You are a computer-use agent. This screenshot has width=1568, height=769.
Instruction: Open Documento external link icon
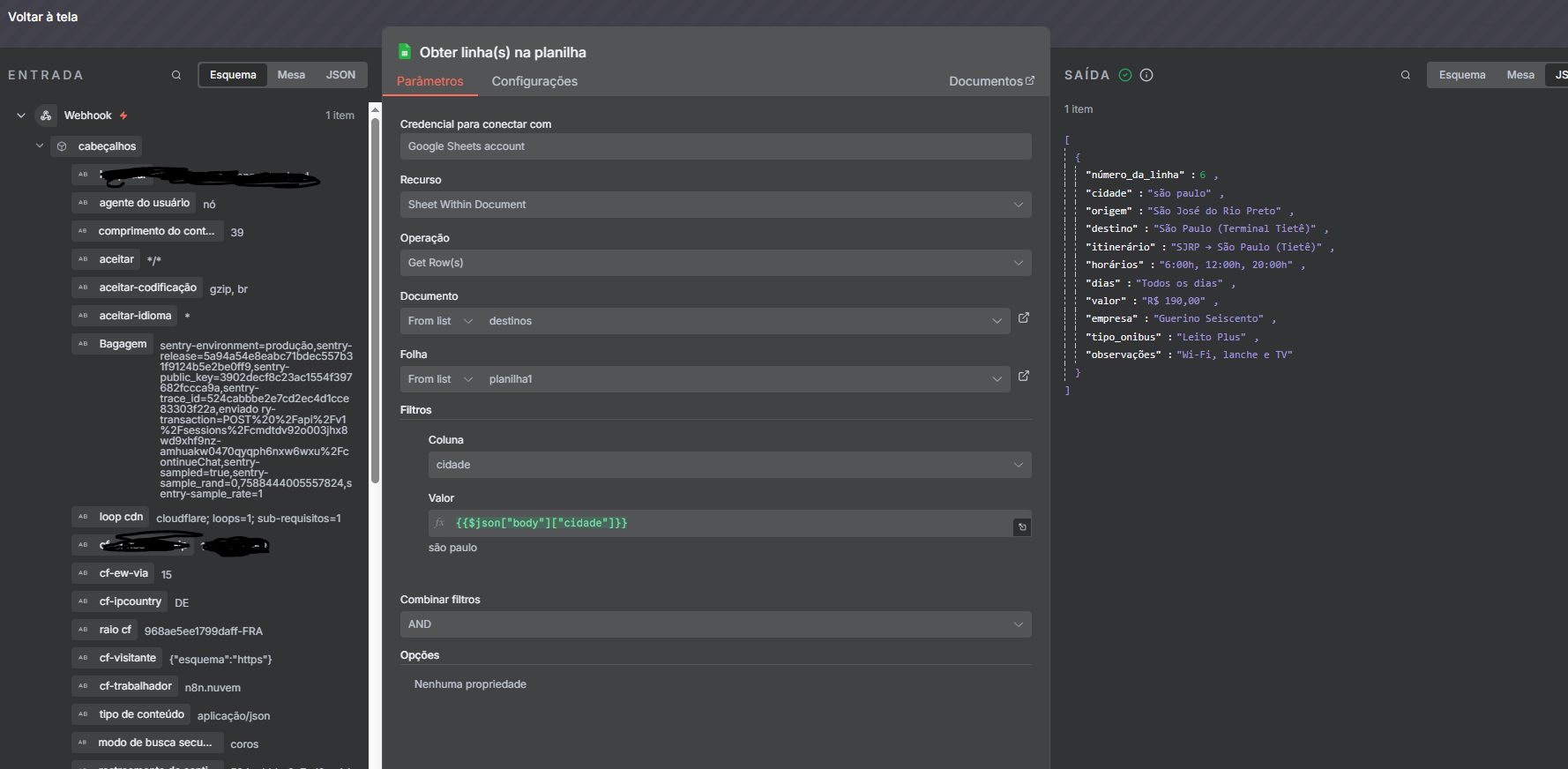pos(1024,317)
